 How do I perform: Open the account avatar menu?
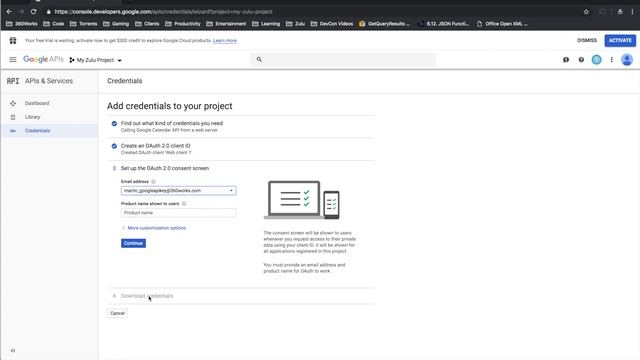(627, 60)
